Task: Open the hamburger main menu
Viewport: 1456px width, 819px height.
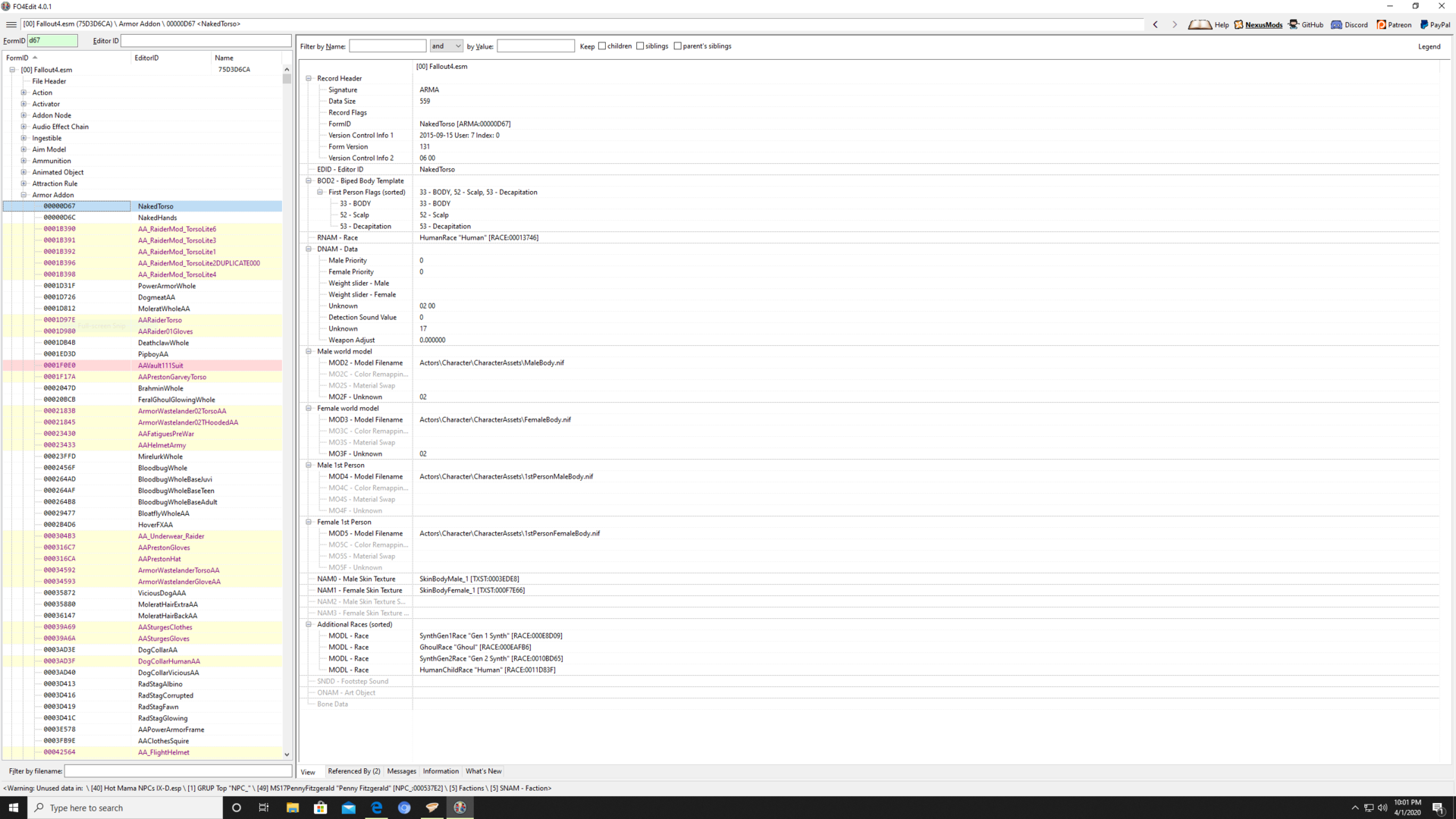Action: point(11,24)
